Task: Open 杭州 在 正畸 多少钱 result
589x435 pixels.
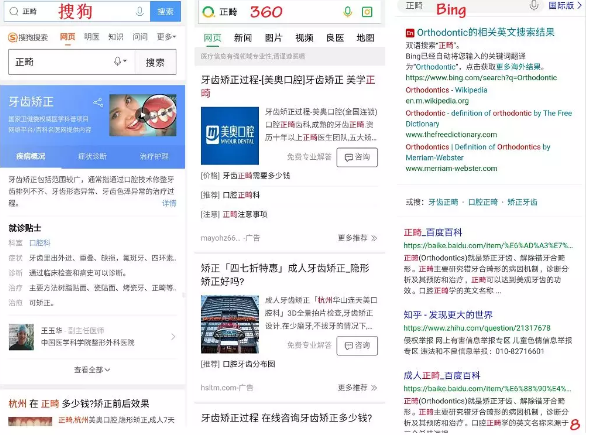Action: pyautogui.click(x=79, y=403)
